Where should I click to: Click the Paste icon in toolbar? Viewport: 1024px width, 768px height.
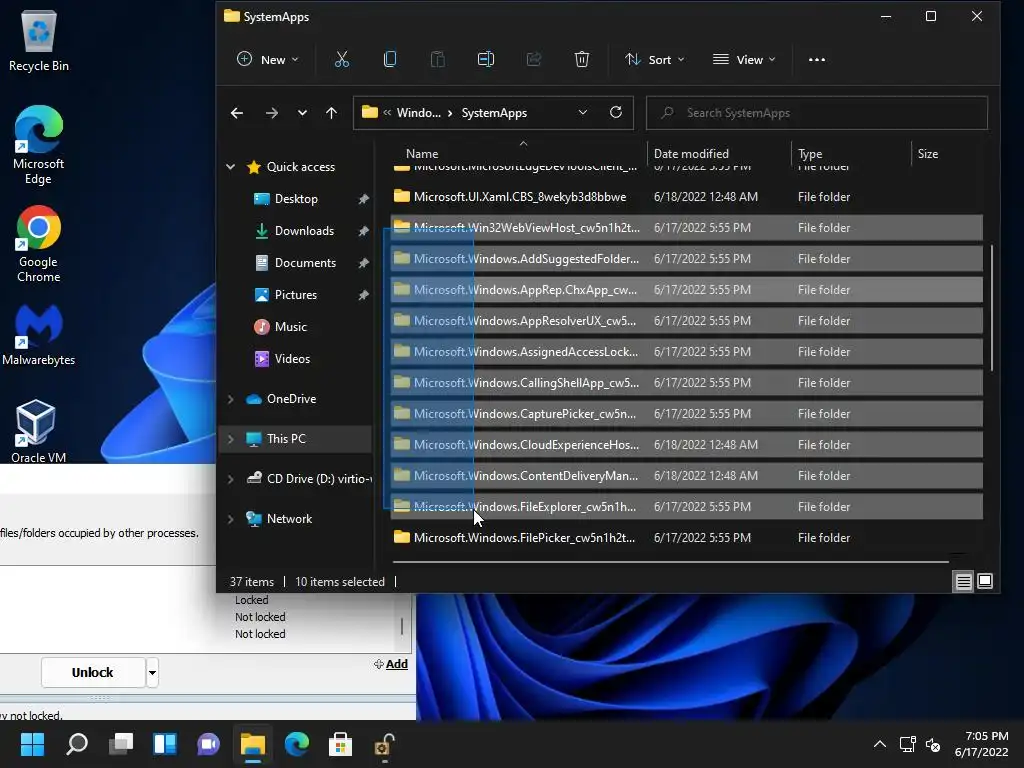pyautogui.click(x=438, y=59)
